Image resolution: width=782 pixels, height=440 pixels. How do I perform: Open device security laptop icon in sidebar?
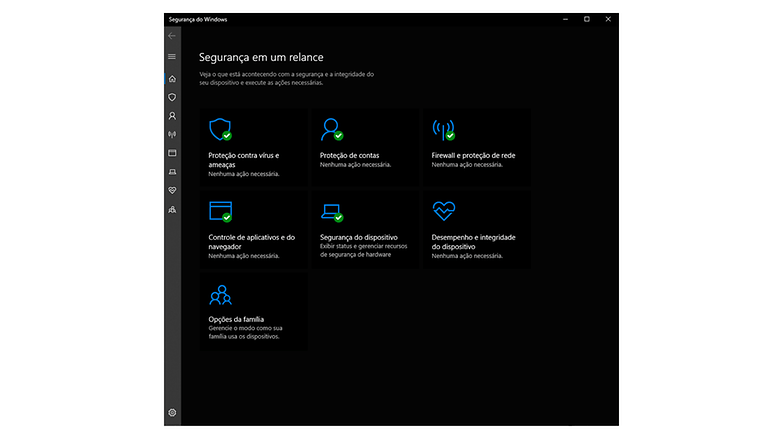coord(172,172)
